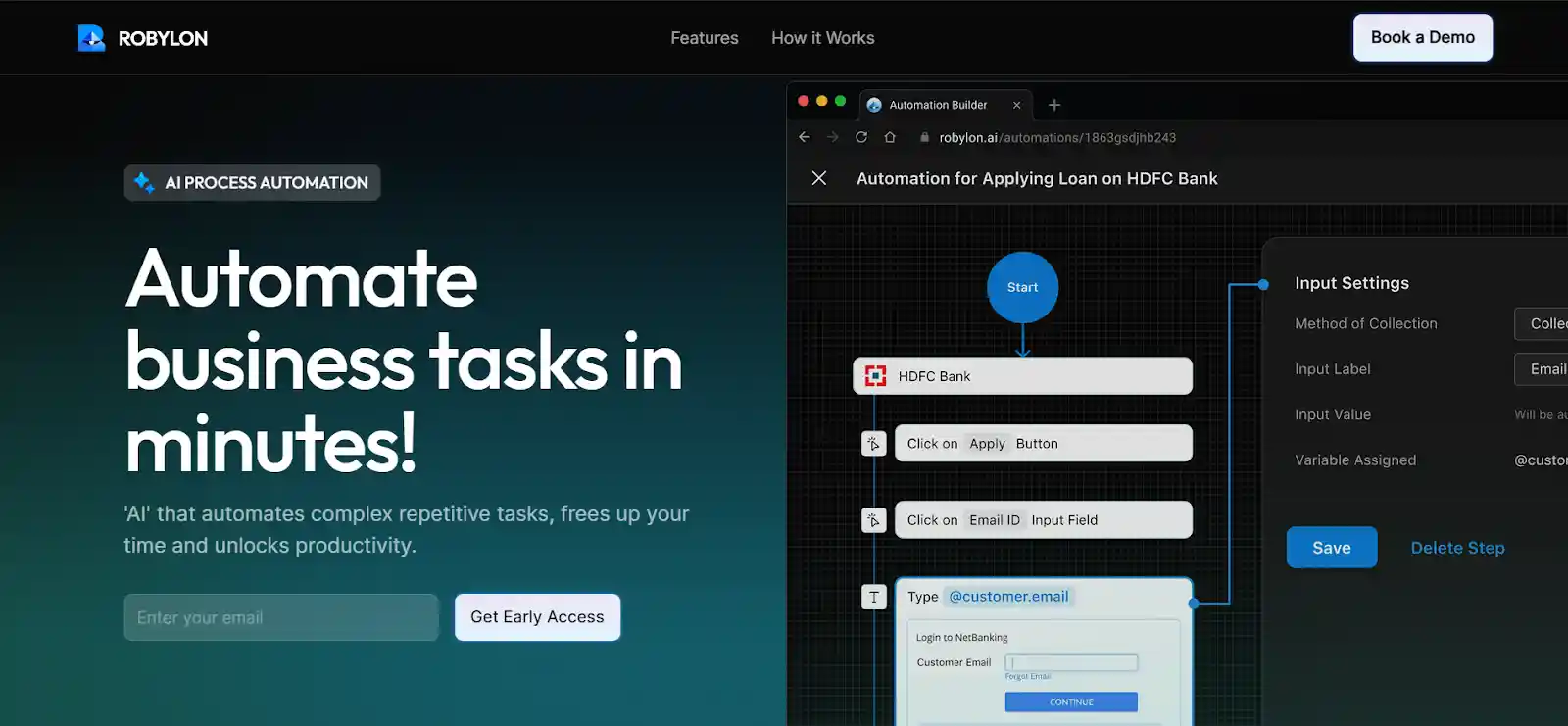This screenshot has height=726, width=1568.
Task: Click the blue Start node
Action: coord(1022,287)
